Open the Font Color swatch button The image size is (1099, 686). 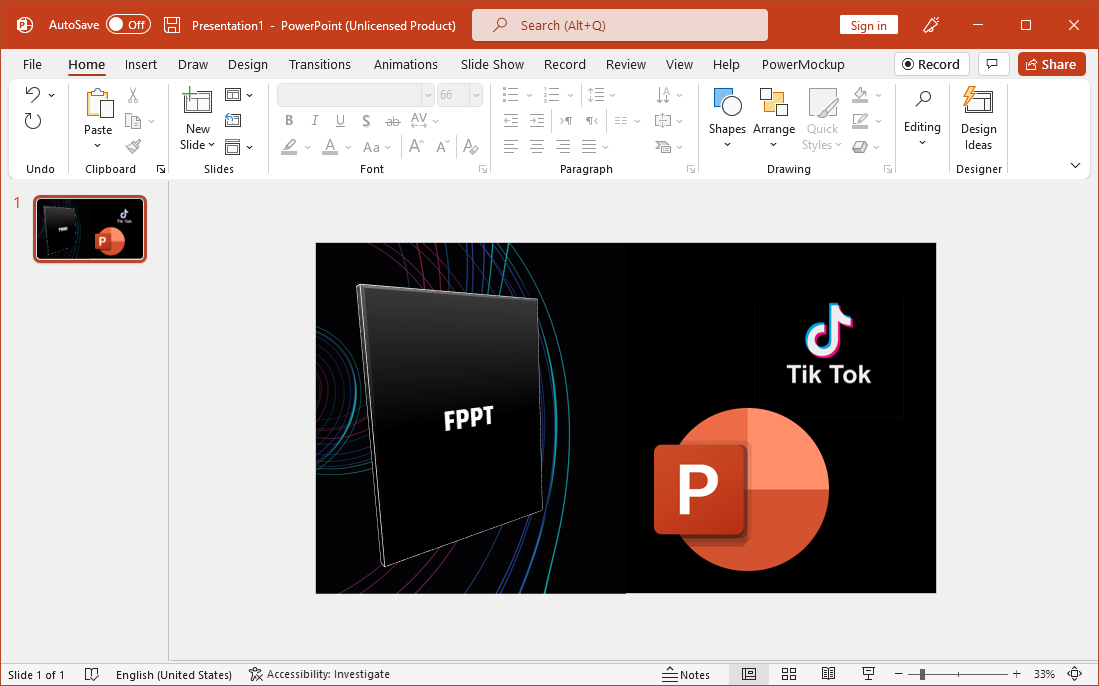coord(329,146)
